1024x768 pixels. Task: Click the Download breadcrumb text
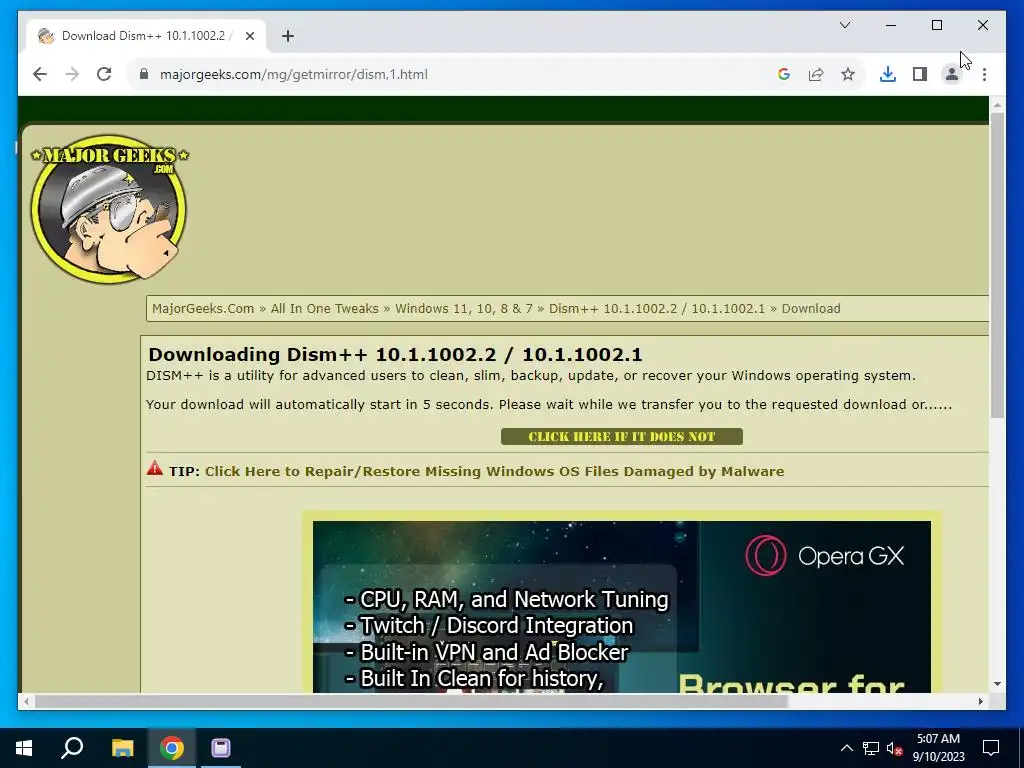point(810,308)
